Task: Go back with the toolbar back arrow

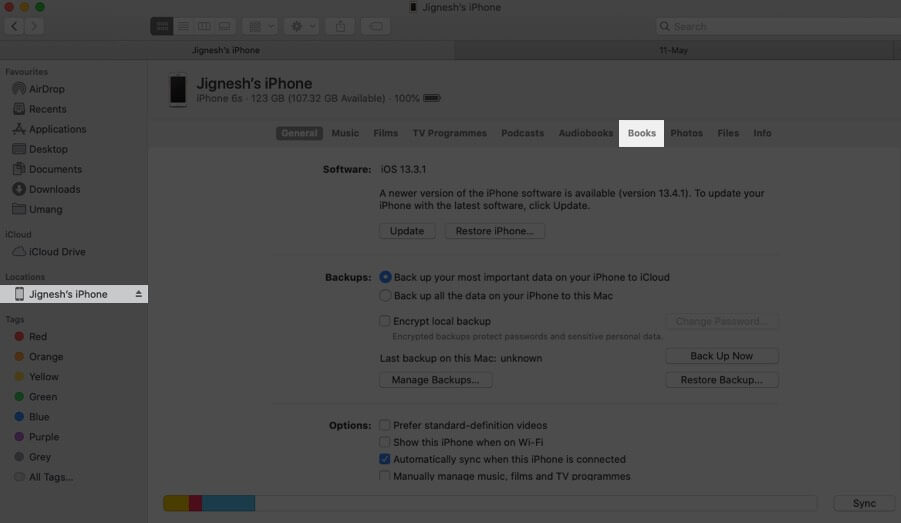Action: pyautogui.click(x=14, y=26)
